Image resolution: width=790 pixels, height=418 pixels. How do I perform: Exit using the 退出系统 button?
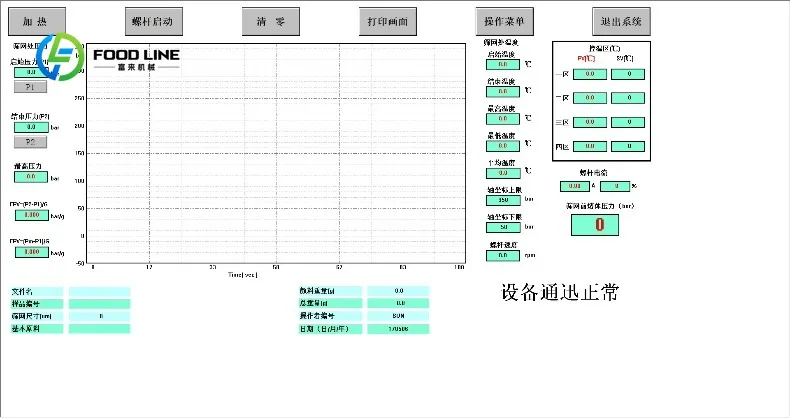tap(621, 22)
